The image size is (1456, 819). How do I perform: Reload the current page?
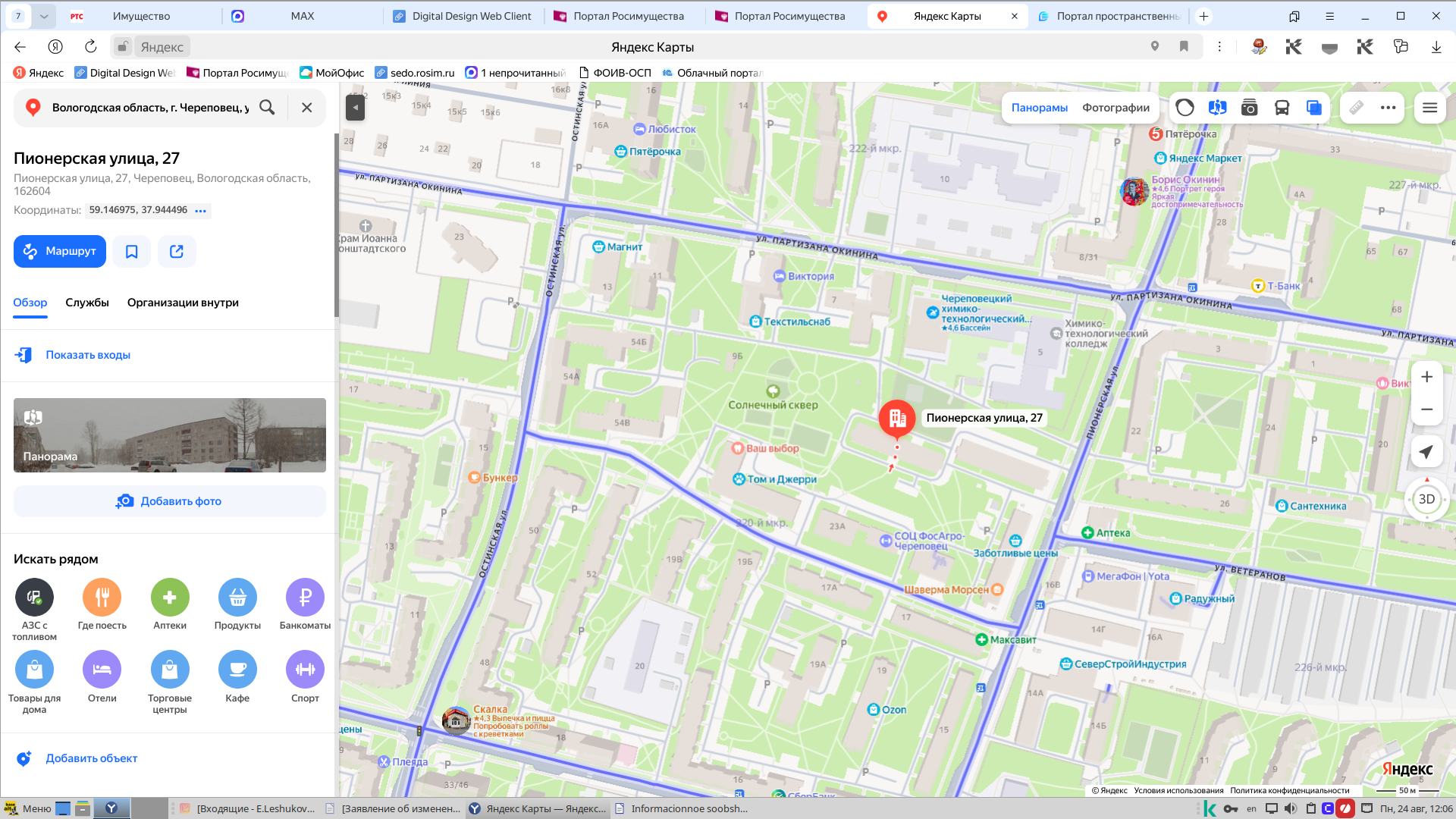(x=91, y=47)
